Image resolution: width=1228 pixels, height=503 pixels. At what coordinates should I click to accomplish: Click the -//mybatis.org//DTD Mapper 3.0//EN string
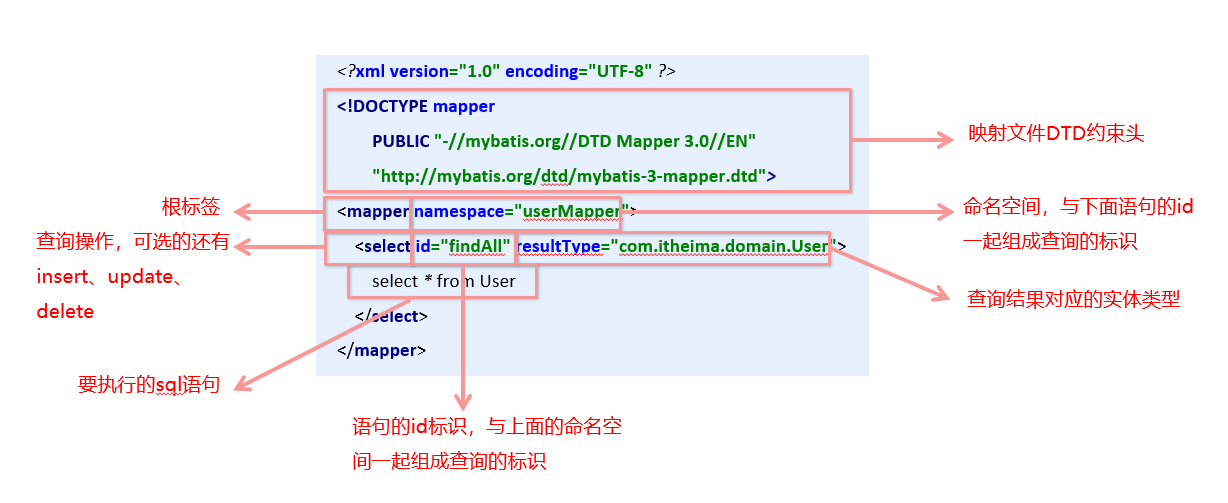(598, 141)
